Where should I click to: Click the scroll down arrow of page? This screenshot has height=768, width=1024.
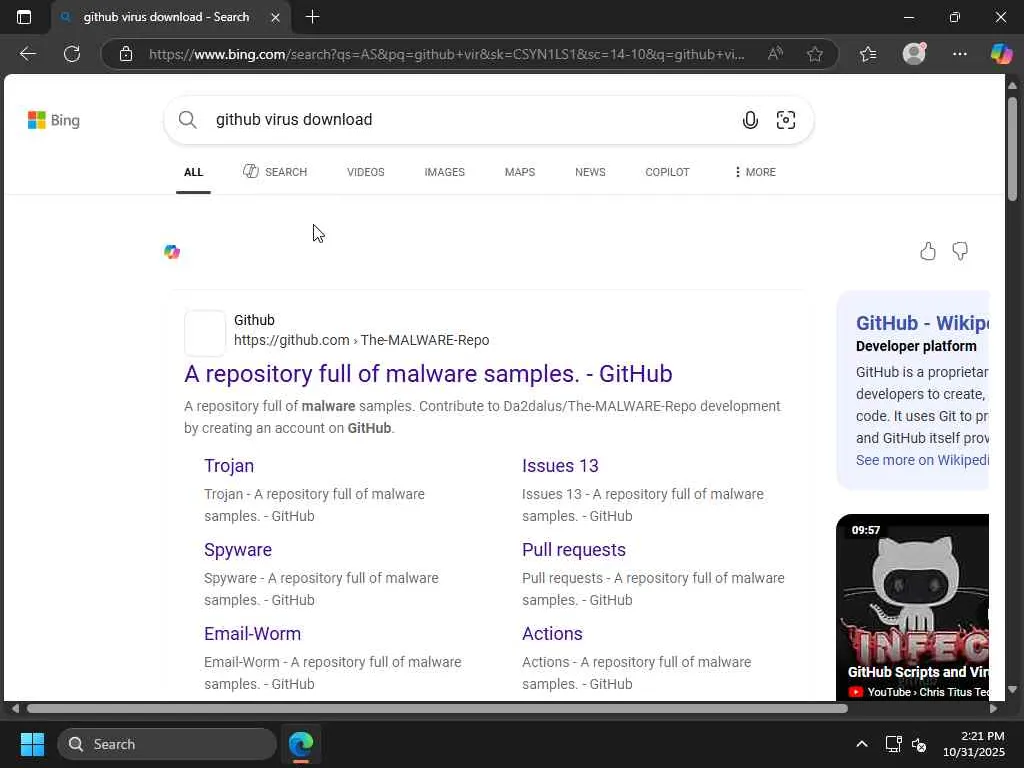point(1012,689)
